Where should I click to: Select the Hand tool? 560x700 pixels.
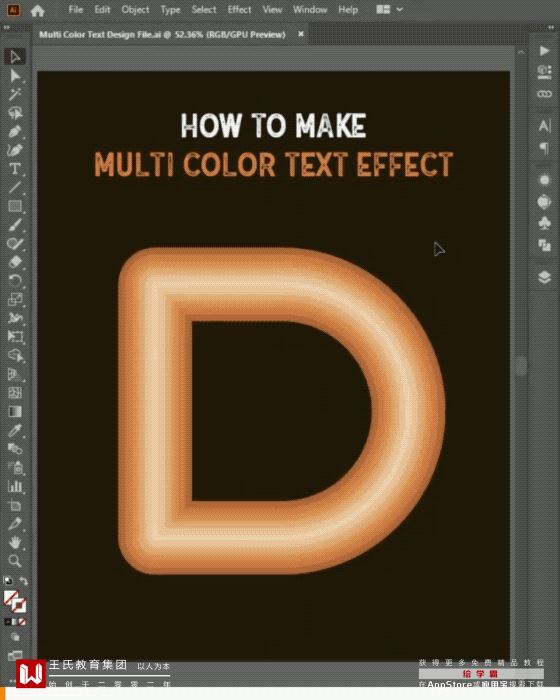[15, 542]
